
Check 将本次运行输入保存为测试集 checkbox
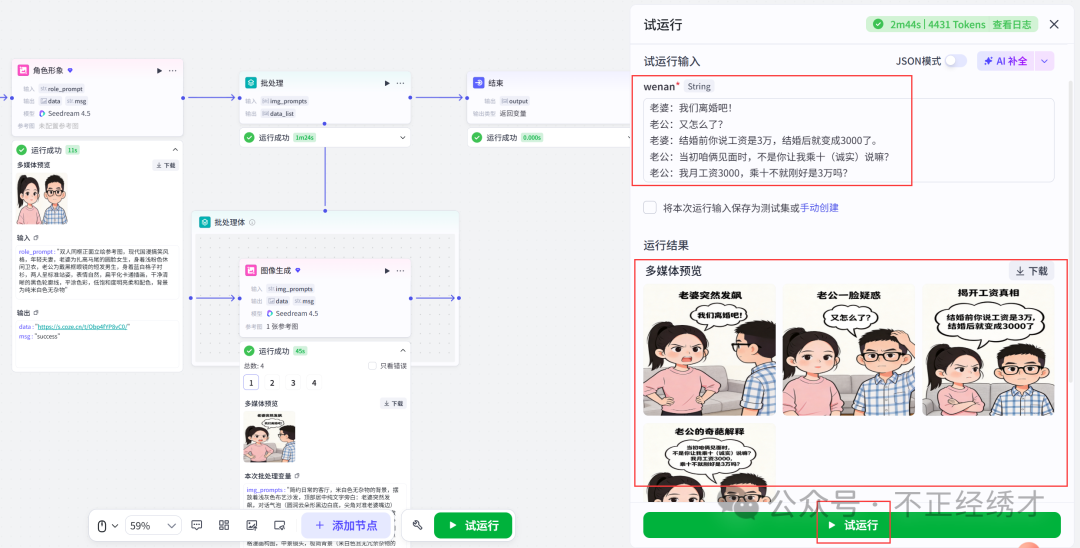pyautogui.click(x=650, y=207)
